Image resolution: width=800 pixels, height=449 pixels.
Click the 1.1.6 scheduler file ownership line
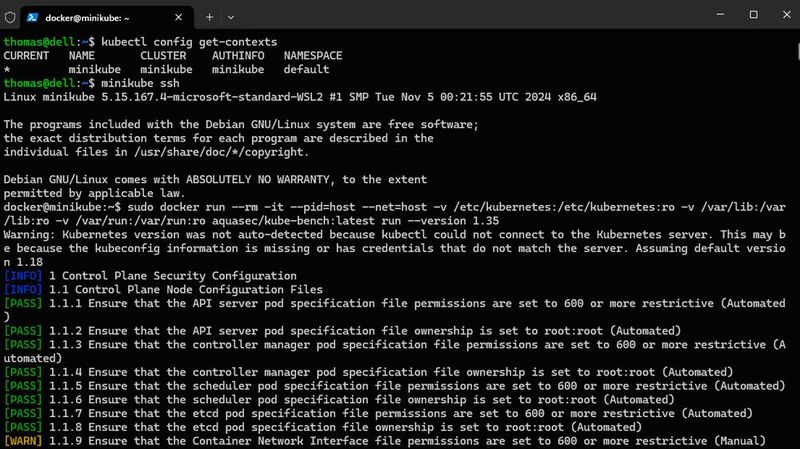pos(339,400)
